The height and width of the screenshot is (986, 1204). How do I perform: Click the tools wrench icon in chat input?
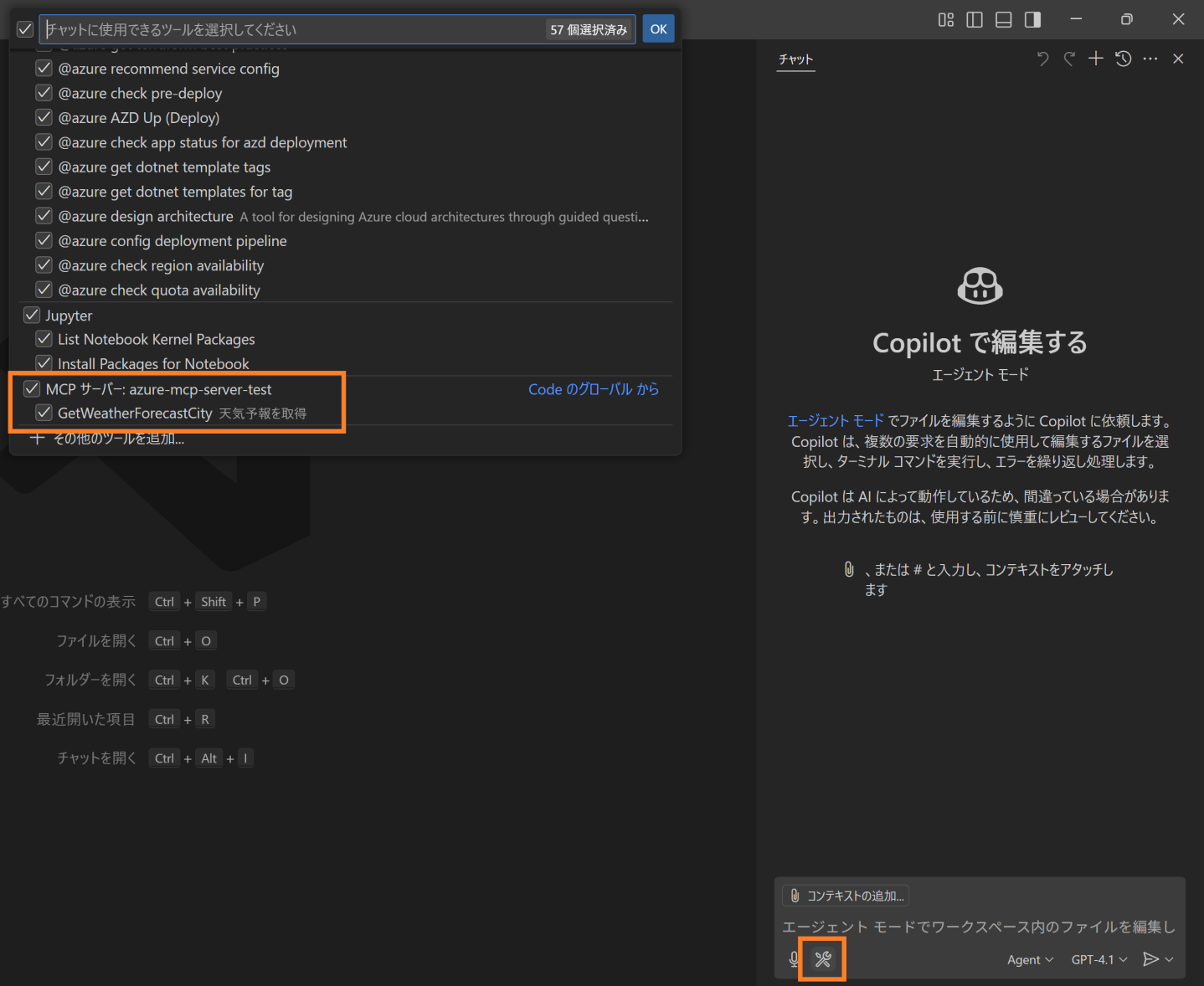(823, 959)
